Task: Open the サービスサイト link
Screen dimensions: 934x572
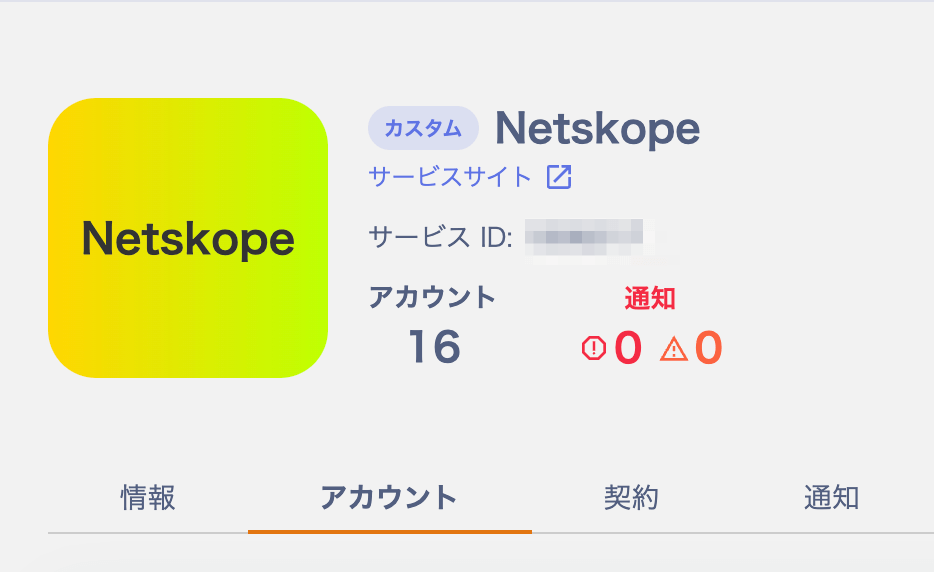Action: tap(450, 177)
